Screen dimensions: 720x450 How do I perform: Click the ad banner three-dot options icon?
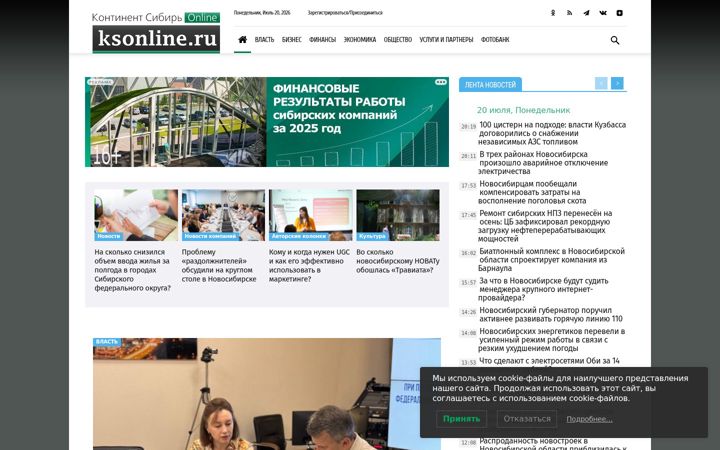441,82
